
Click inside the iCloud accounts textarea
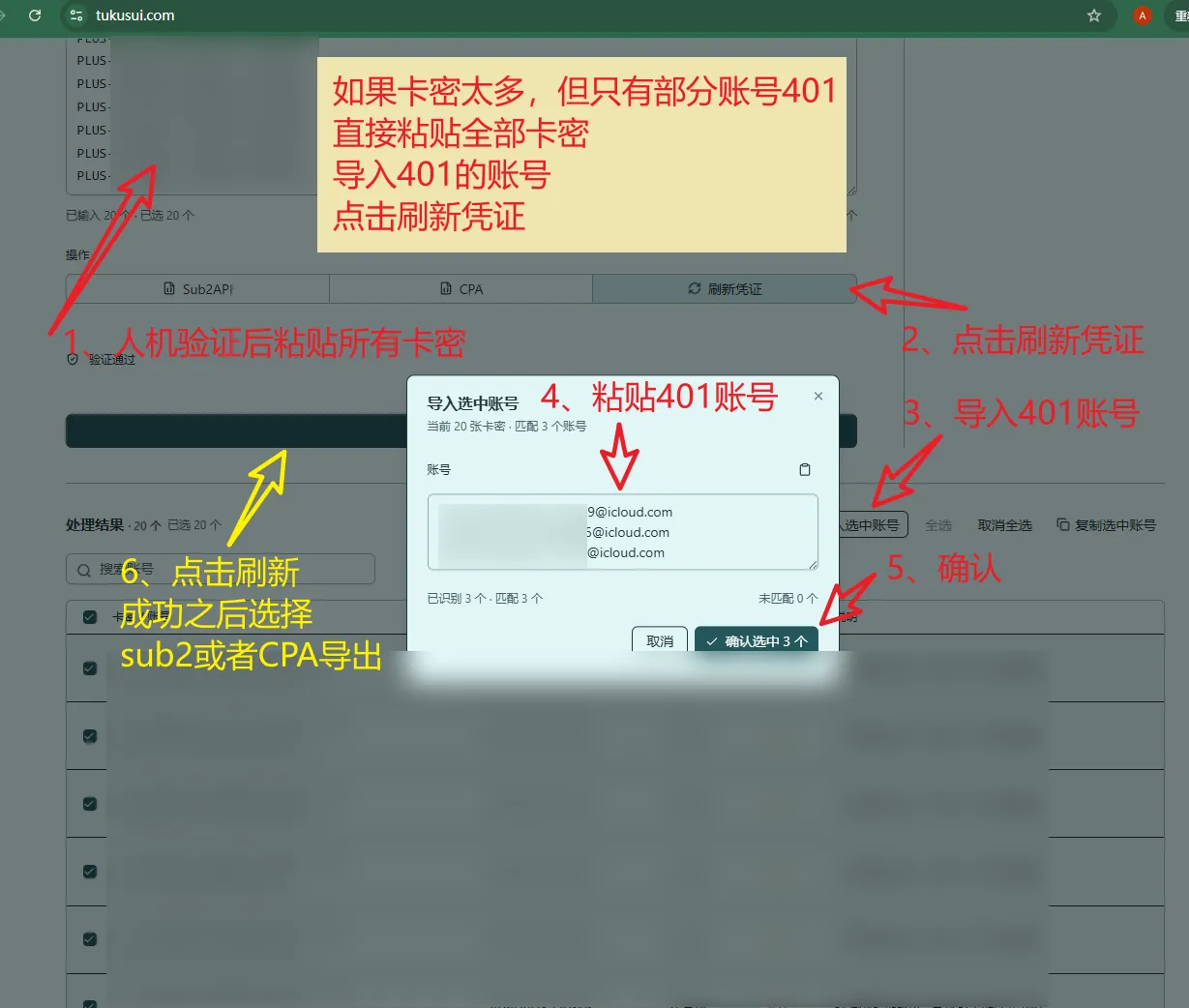623,532
